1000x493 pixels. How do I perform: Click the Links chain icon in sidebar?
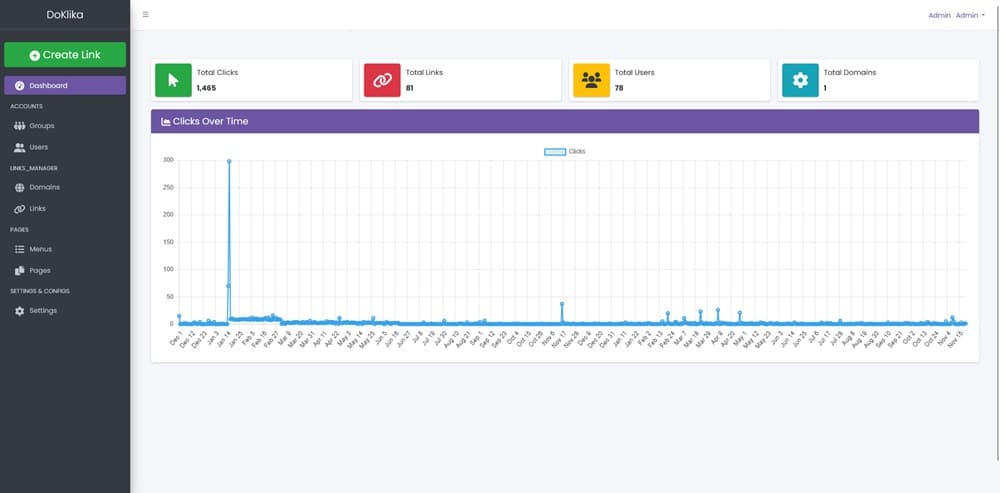point(19,209)
